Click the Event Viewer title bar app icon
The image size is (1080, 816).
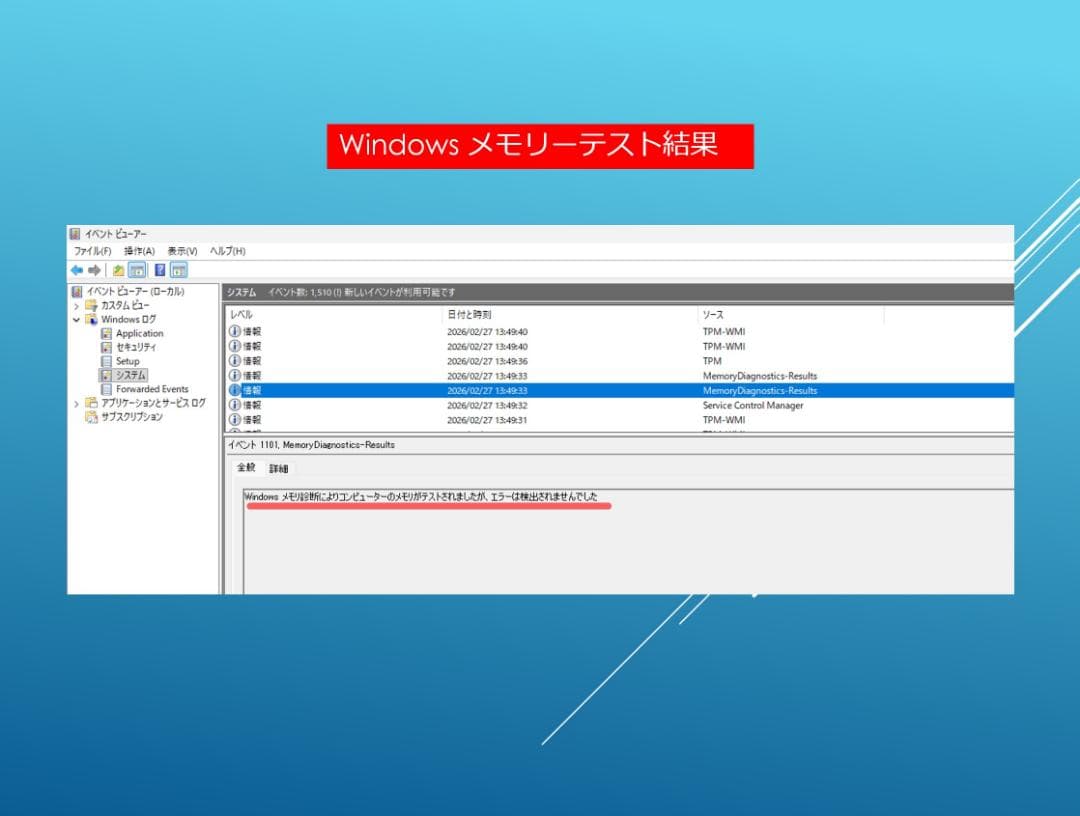tap(76, 234)
